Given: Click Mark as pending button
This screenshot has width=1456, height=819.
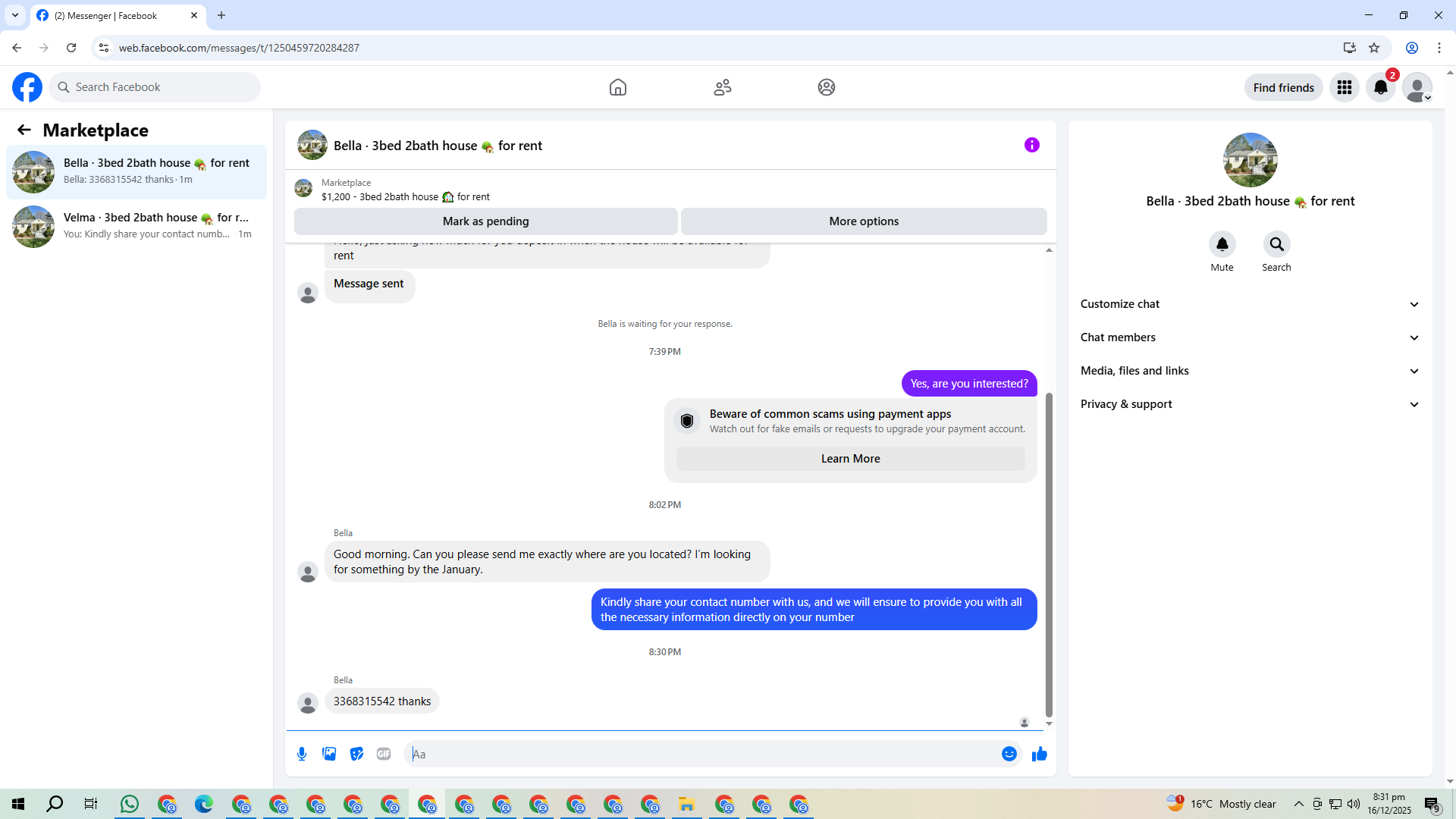Looking at the screenshot, I should [x=486, y=221].
